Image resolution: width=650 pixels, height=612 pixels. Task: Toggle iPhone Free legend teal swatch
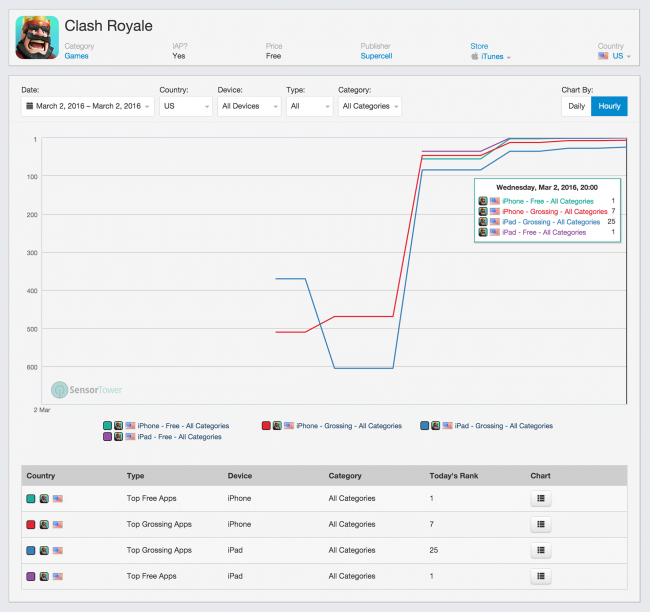pos(107,425)
